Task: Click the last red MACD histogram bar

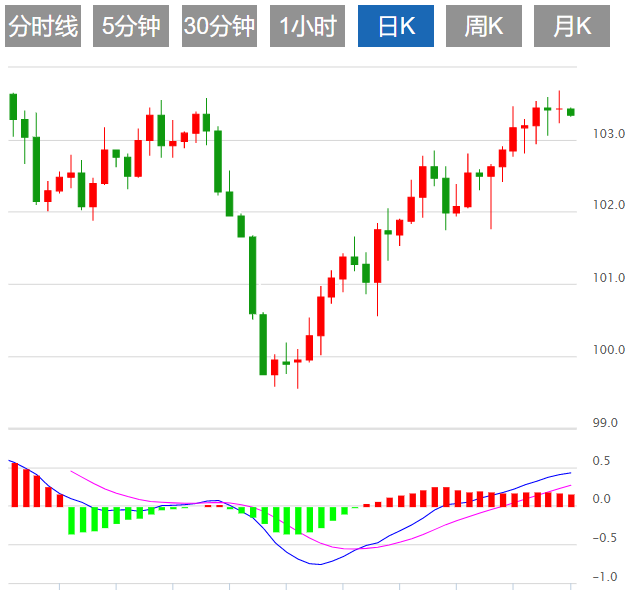Action: pos(571,501)
